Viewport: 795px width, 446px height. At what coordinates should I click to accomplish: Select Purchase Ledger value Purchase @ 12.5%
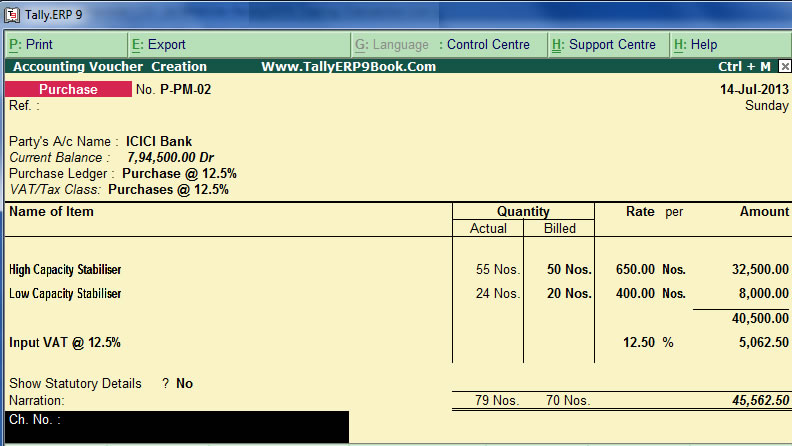179,173
